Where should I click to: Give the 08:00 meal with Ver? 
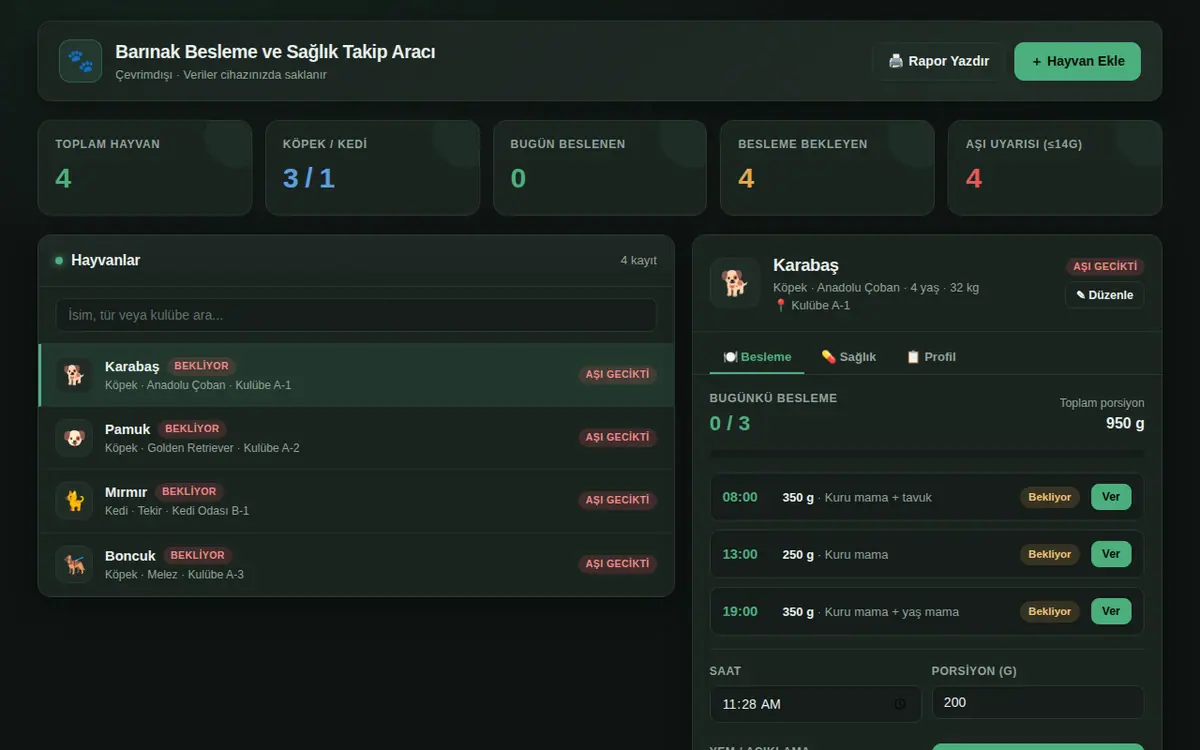[x=1111, y=497]
